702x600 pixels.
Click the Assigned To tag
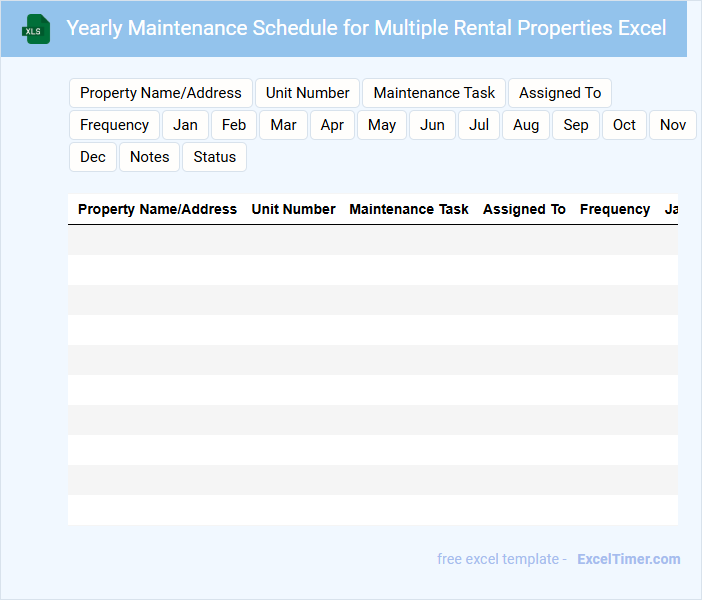click(560, 93)
